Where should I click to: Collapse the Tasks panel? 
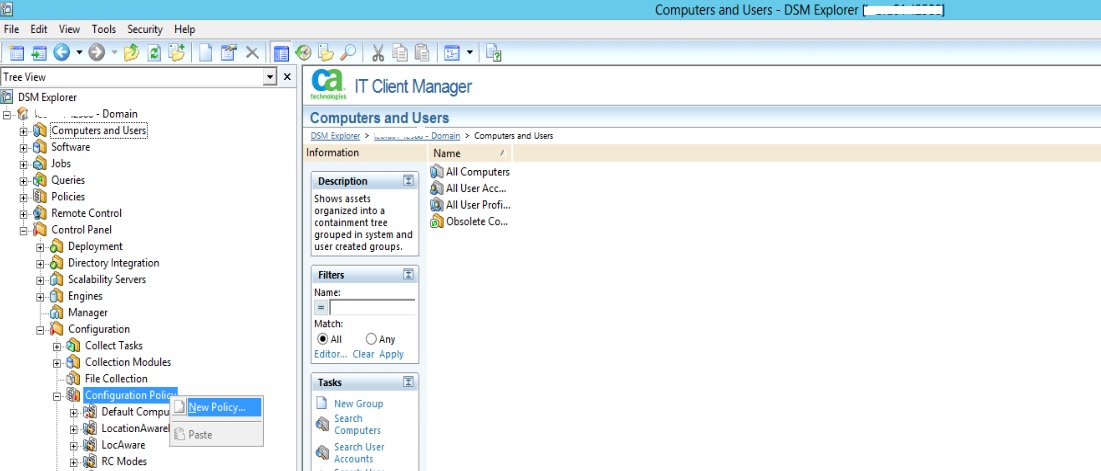click(408, 383)
